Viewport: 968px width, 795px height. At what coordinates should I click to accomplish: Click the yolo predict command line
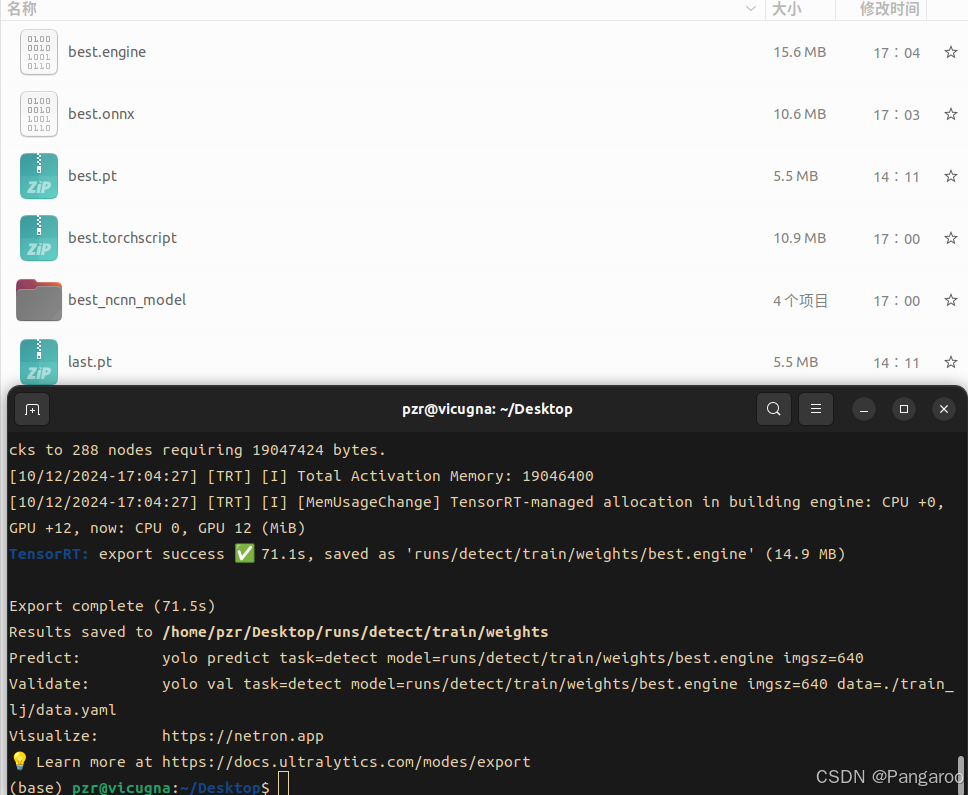point(512,658)
